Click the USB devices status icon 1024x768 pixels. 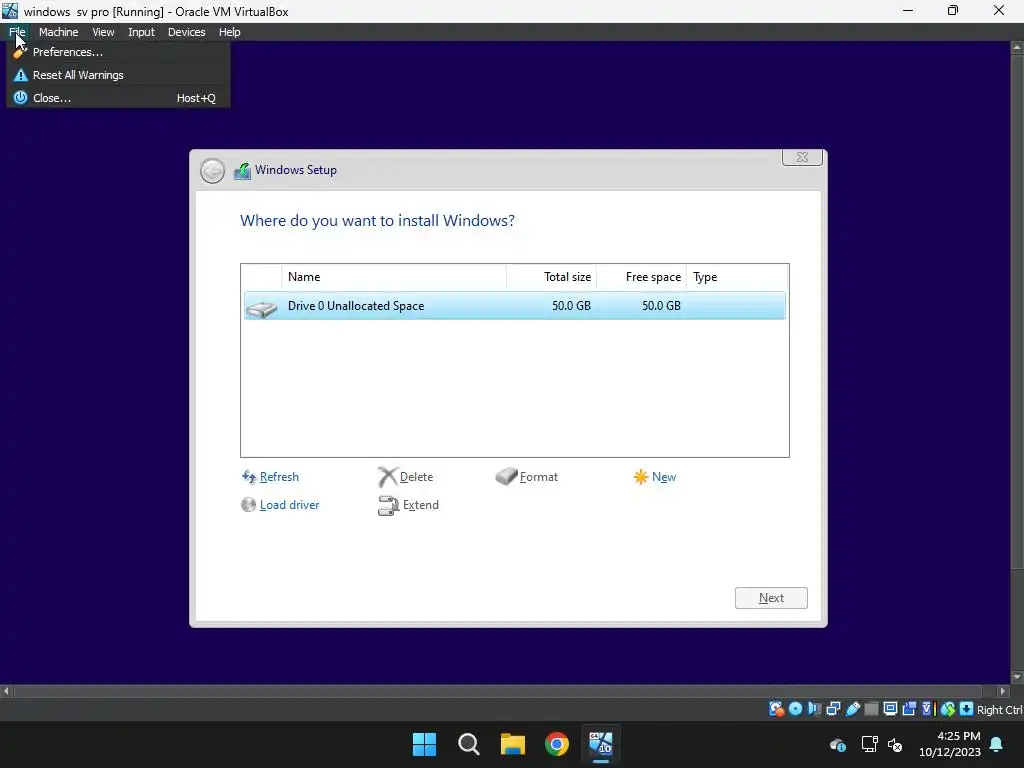(852, 709)
